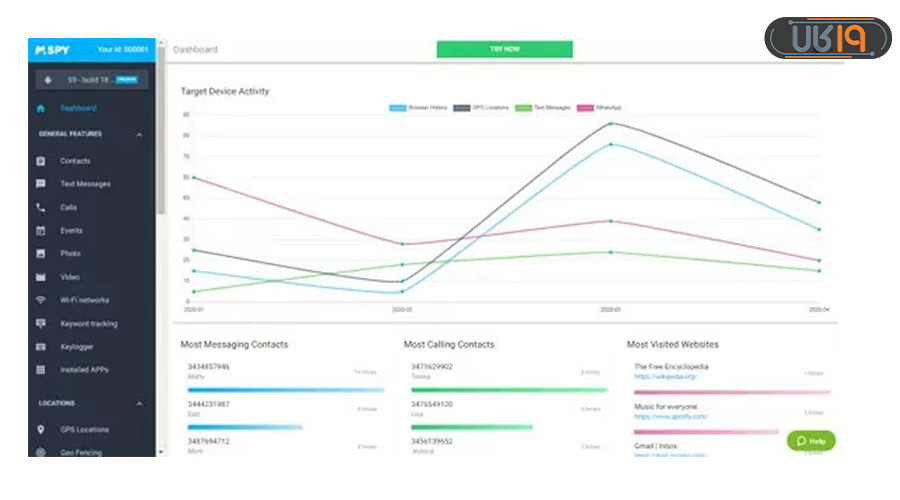900x500 pixels.
Task: Open the S9 device selector dropdown
Action: pos(92,79)
